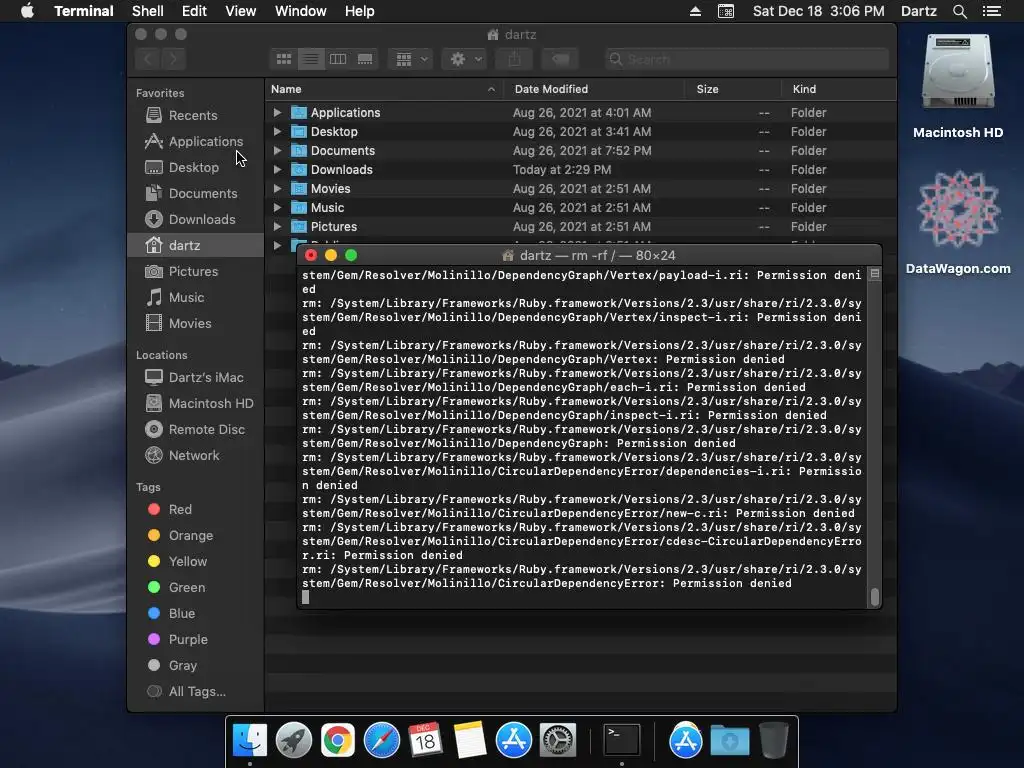Image resolution: width=1024 pixels, height=768 pixels.
Task: Select Dartz's iMac in sidebar
Action: 195,377
